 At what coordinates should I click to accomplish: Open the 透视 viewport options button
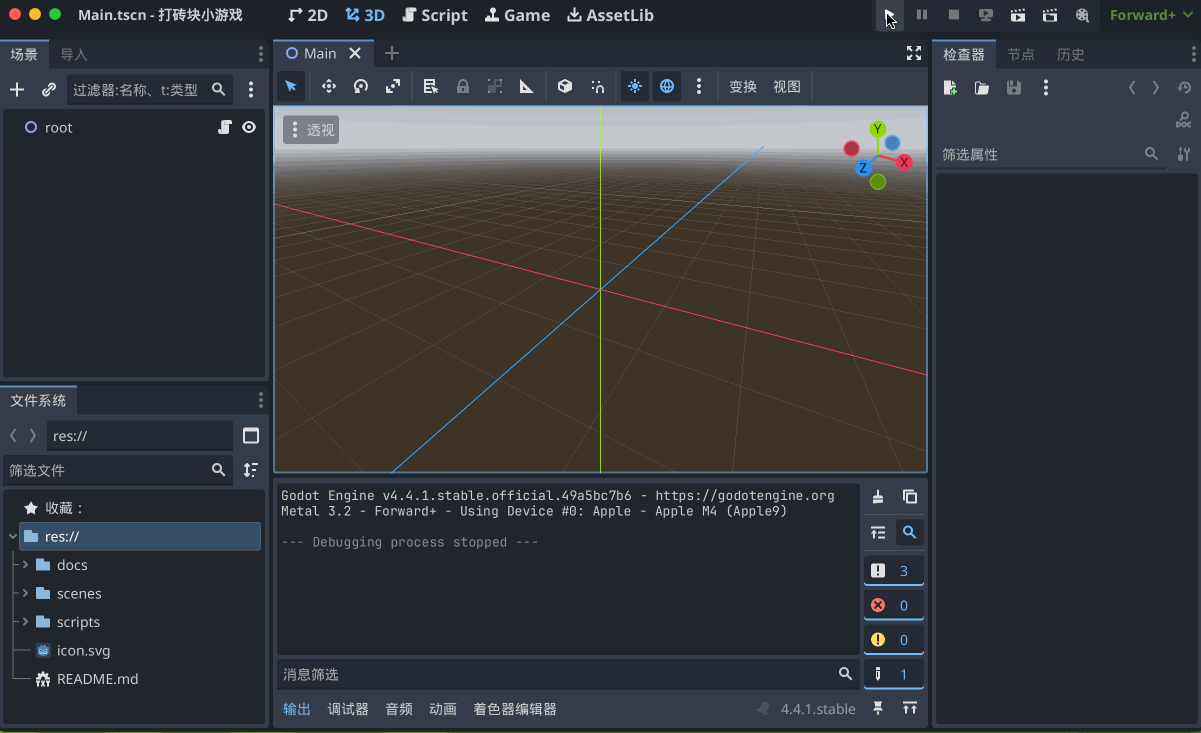tap(311, 130)
